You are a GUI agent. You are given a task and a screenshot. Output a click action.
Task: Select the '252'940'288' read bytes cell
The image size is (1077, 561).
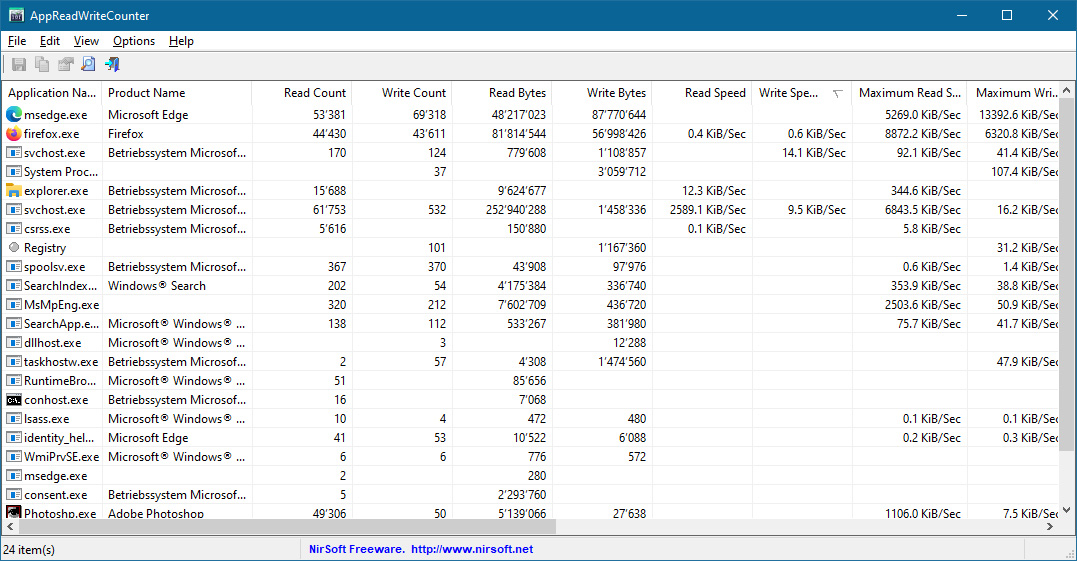tap(516, 209)
